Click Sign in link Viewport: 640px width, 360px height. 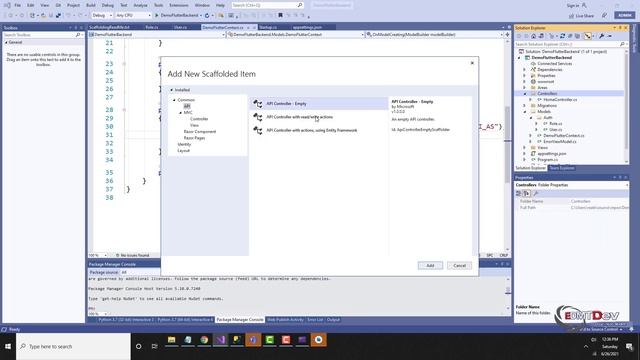tap(576, 5)
